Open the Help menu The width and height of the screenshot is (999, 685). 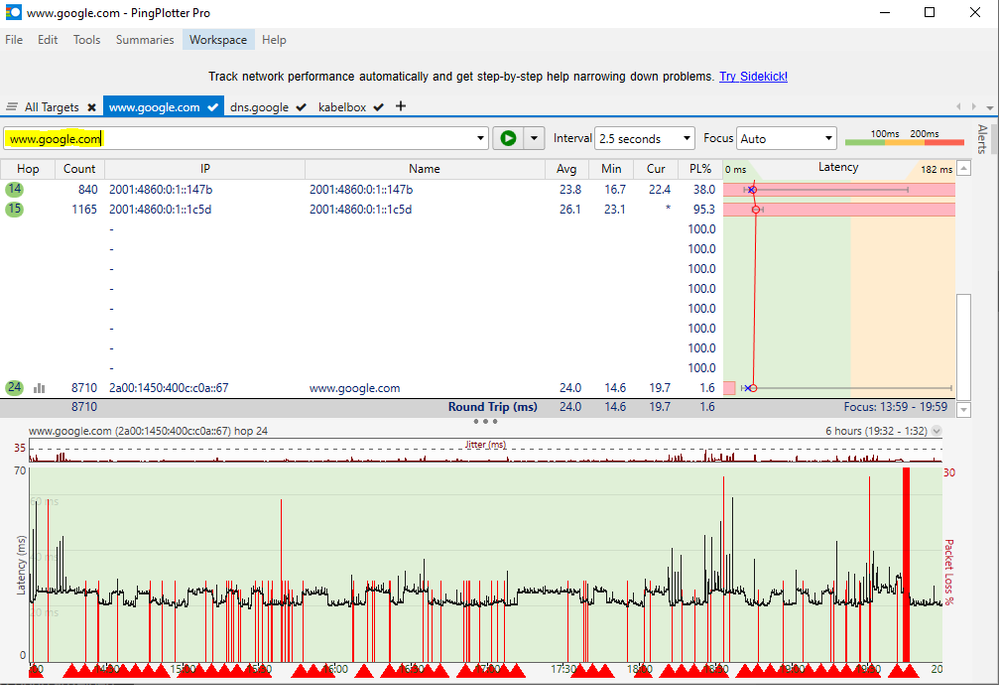click(274, 40)
